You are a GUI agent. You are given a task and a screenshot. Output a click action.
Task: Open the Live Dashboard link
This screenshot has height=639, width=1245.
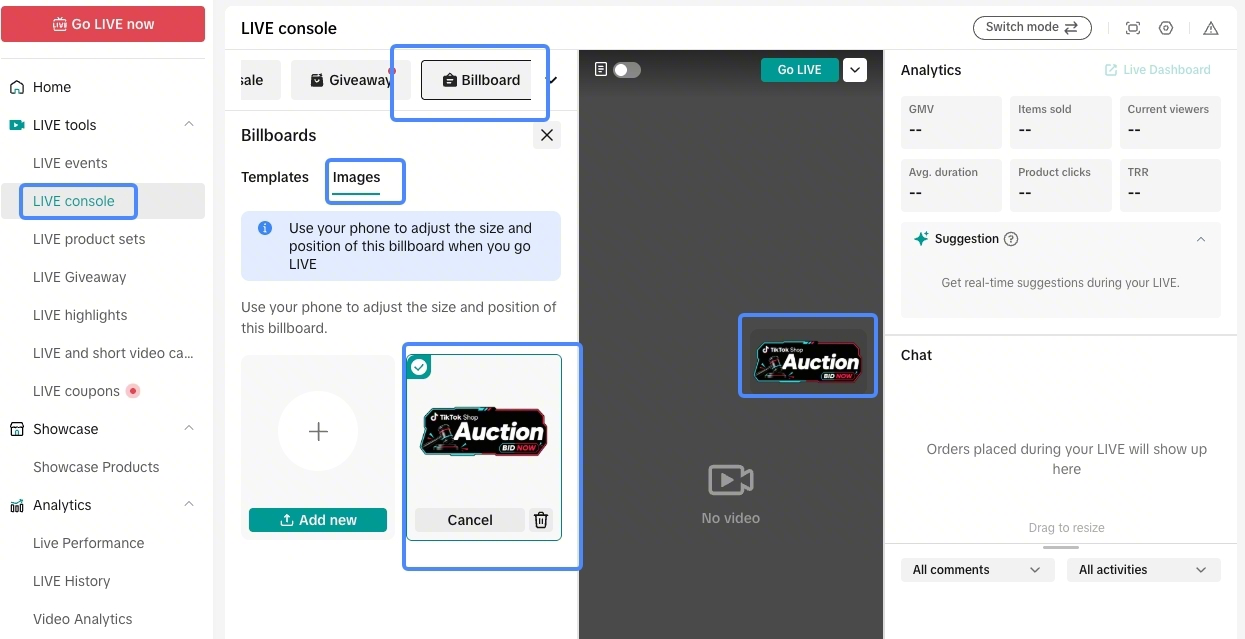(1157, 70)
